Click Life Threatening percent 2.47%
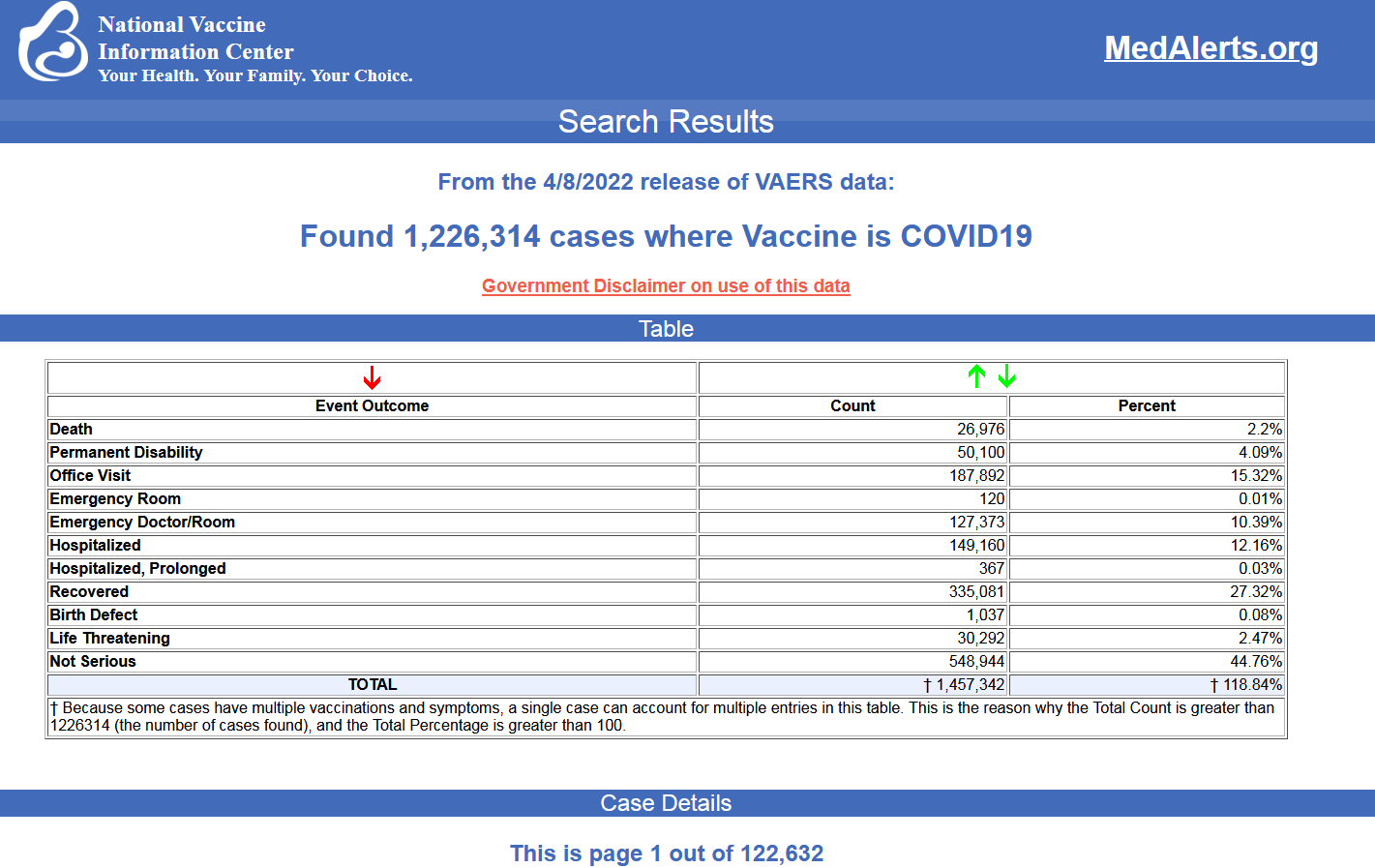Image resolution: width=1375 pixels, height=868 pixels. [1260, 638]
